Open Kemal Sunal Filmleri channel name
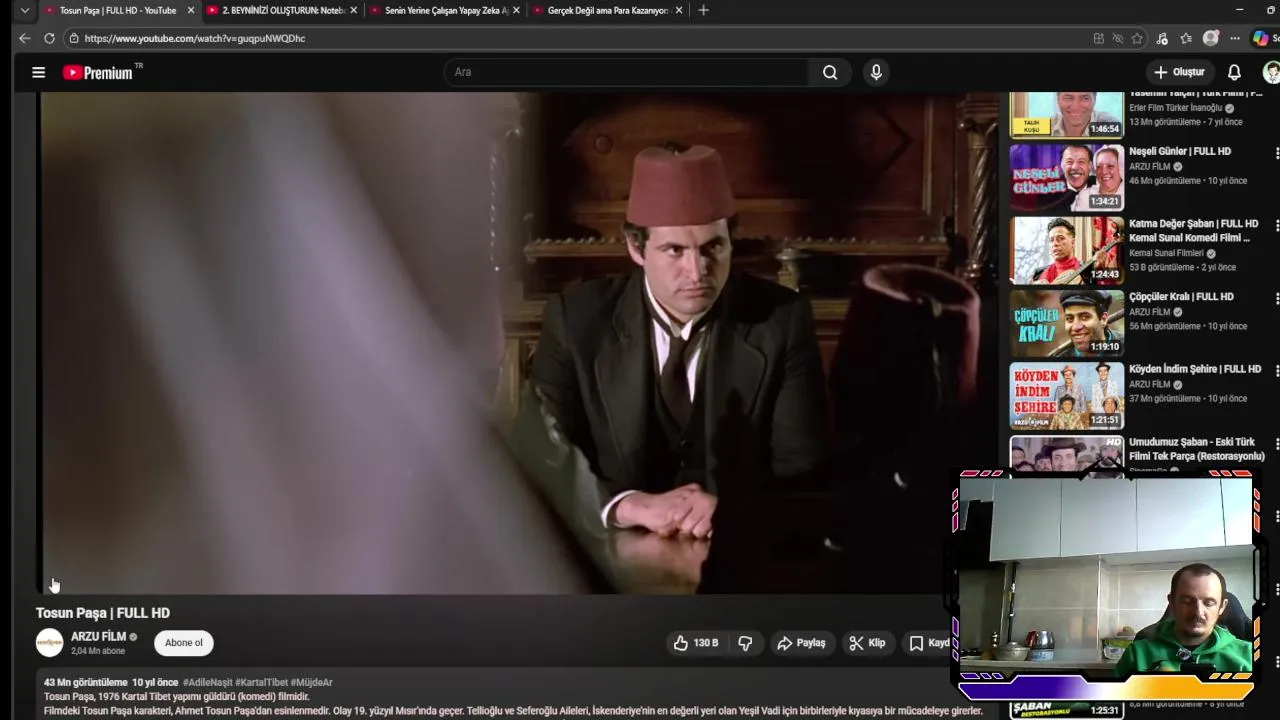This screenshot has height=720, width=1280. 1166,253
